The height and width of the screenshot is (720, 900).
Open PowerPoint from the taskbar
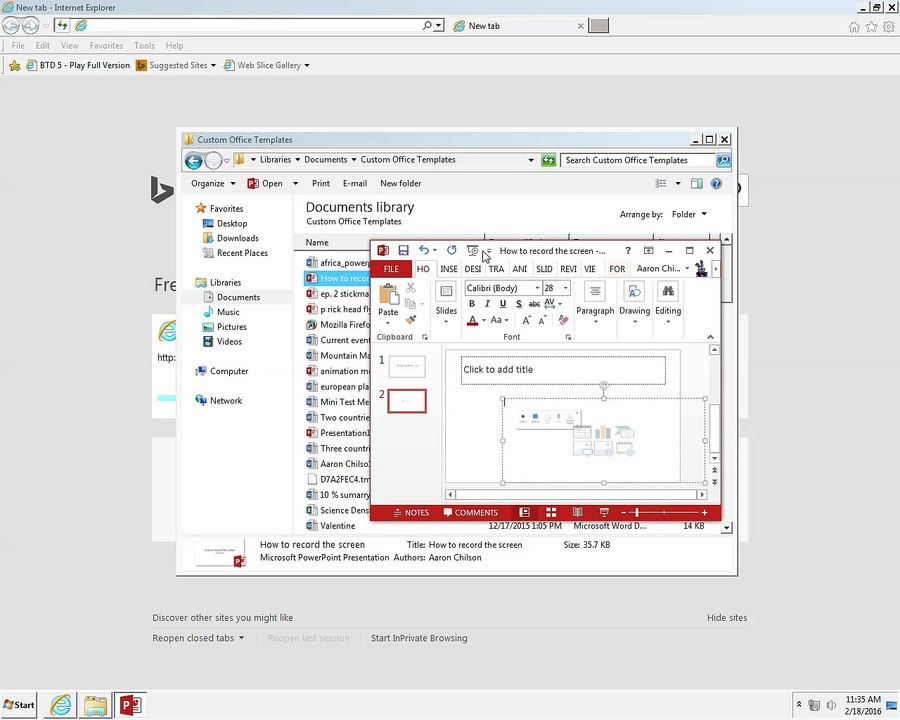pos(131,704)
